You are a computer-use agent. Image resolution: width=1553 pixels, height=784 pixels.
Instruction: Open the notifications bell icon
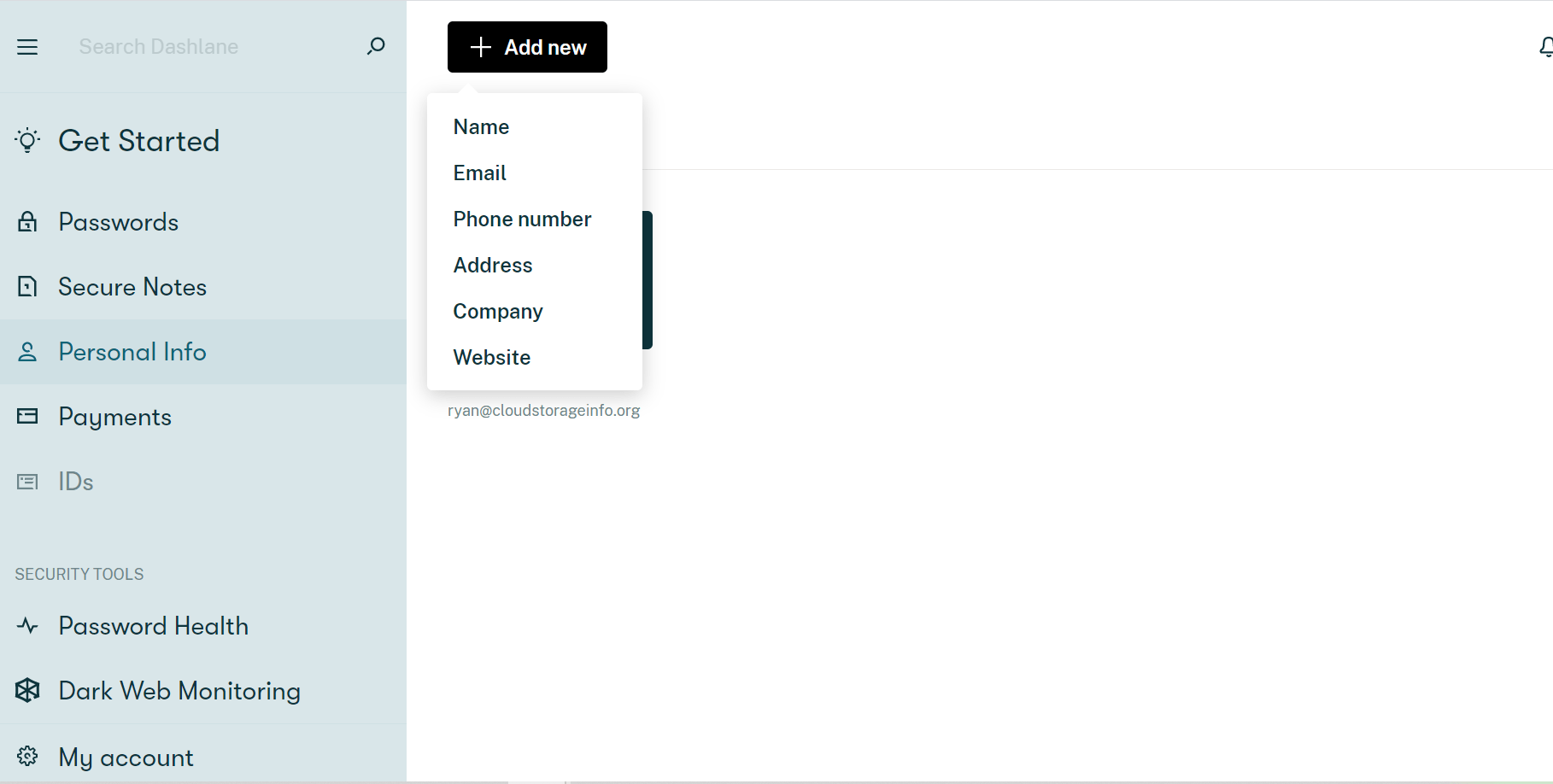[x=1545, y=47]
